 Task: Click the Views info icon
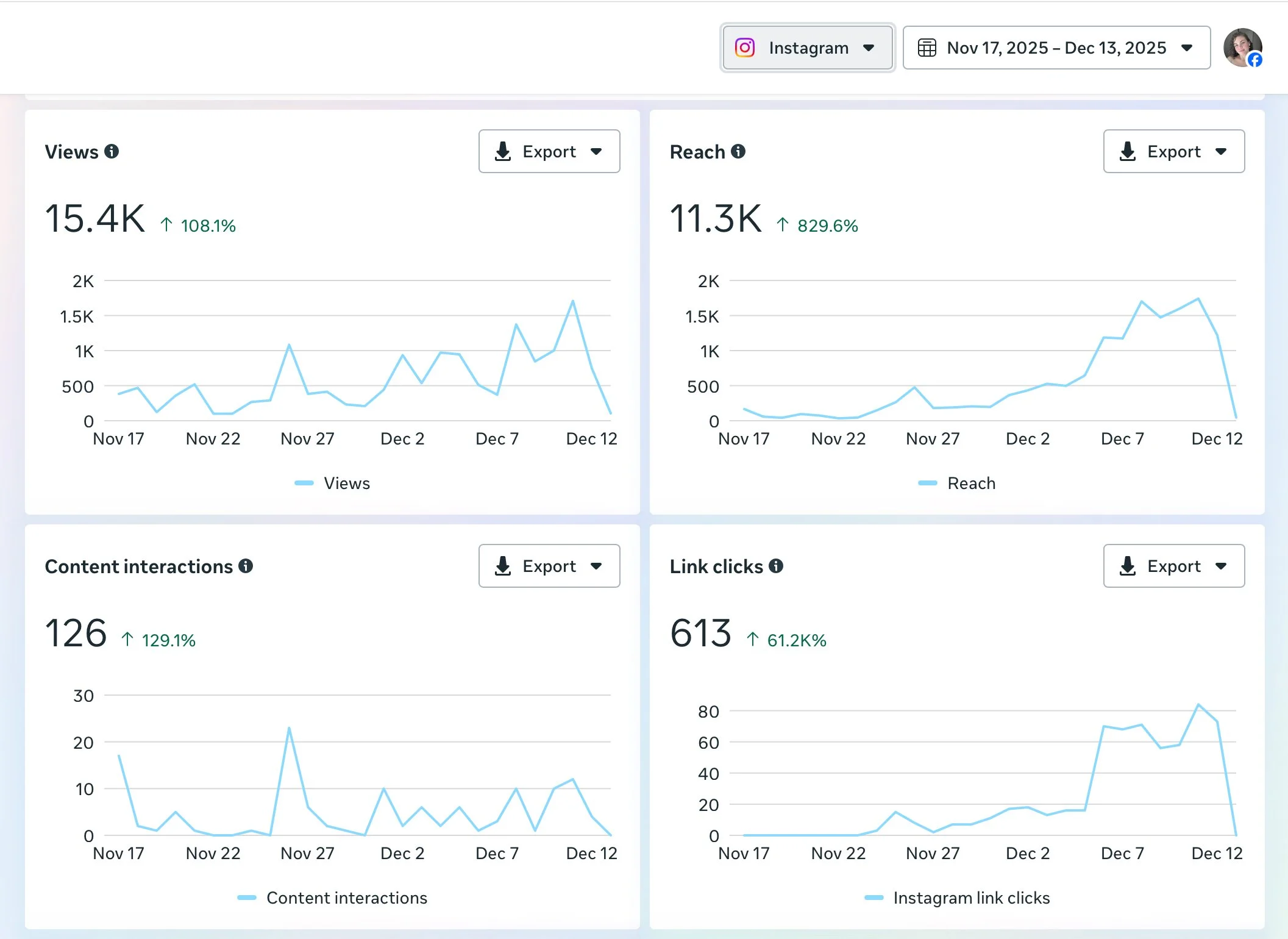tap(112, 151)
